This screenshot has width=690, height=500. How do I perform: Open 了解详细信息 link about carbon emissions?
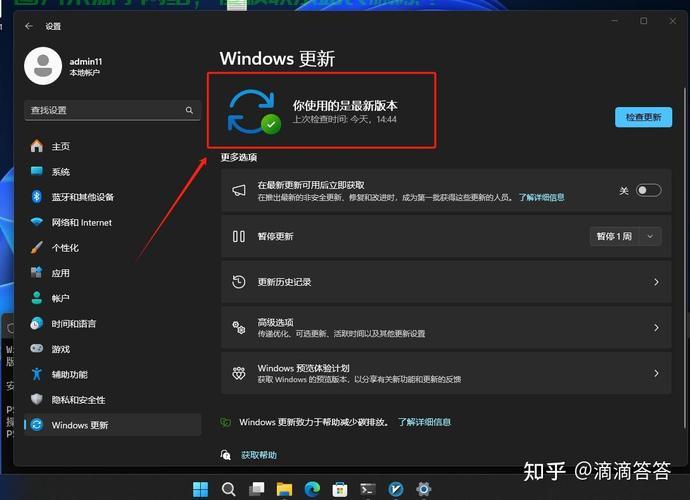pos(424,422)
